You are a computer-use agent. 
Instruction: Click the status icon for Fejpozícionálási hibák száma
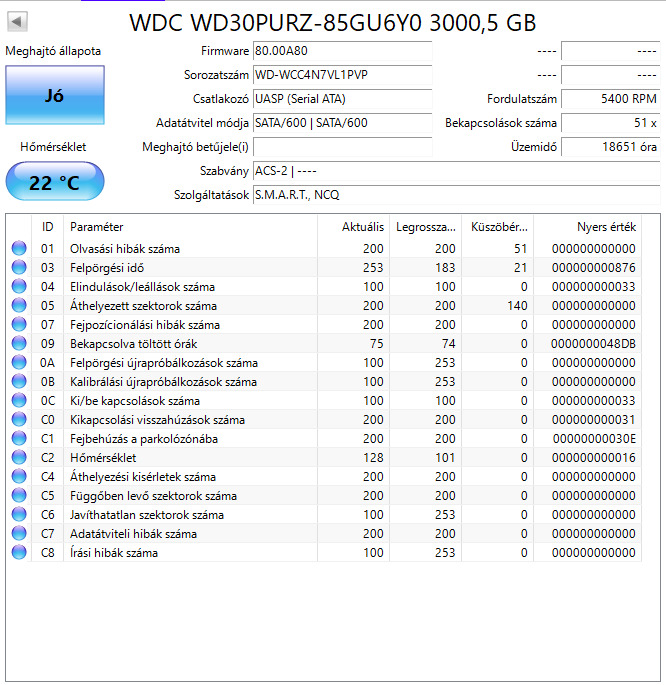tap(19, 324)
